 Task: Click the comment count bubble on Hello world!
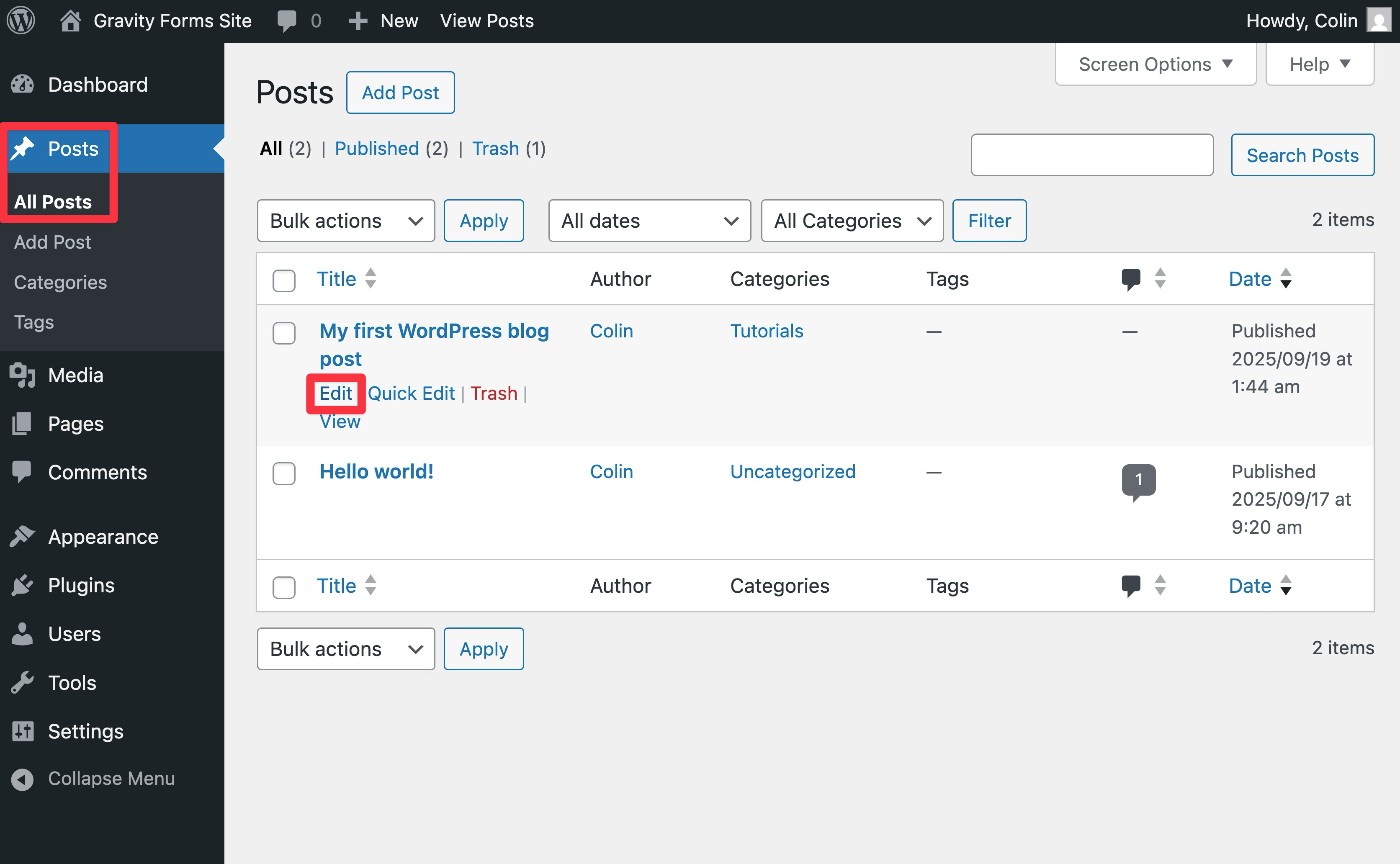(1138, 480)
